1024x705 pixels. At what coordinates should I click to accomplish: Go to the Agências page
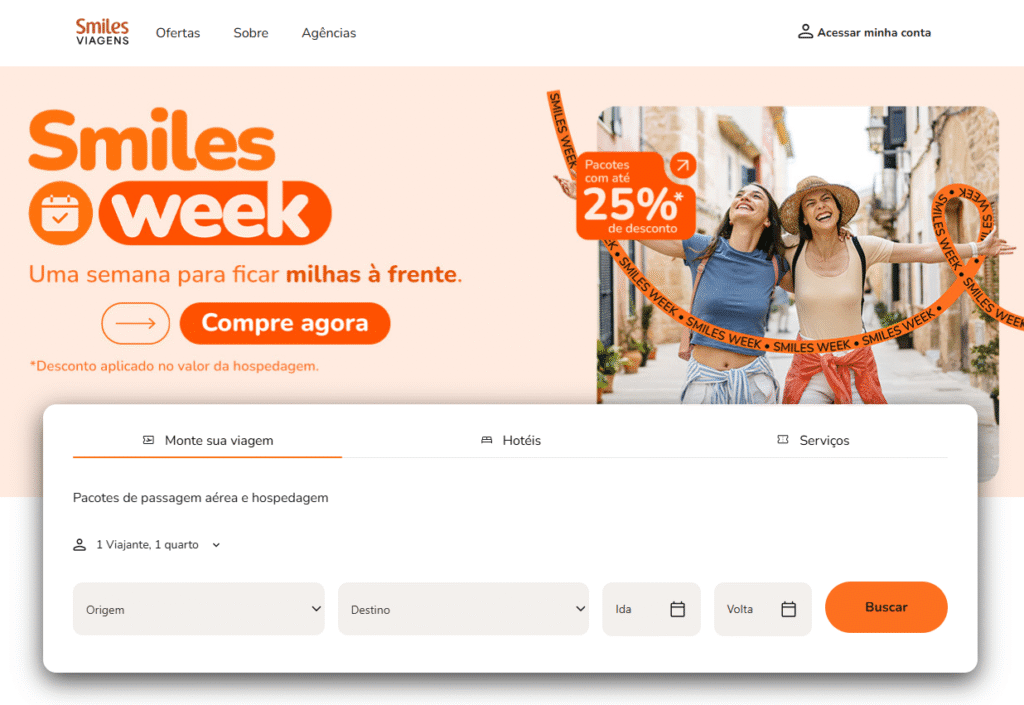coord(328,33)
